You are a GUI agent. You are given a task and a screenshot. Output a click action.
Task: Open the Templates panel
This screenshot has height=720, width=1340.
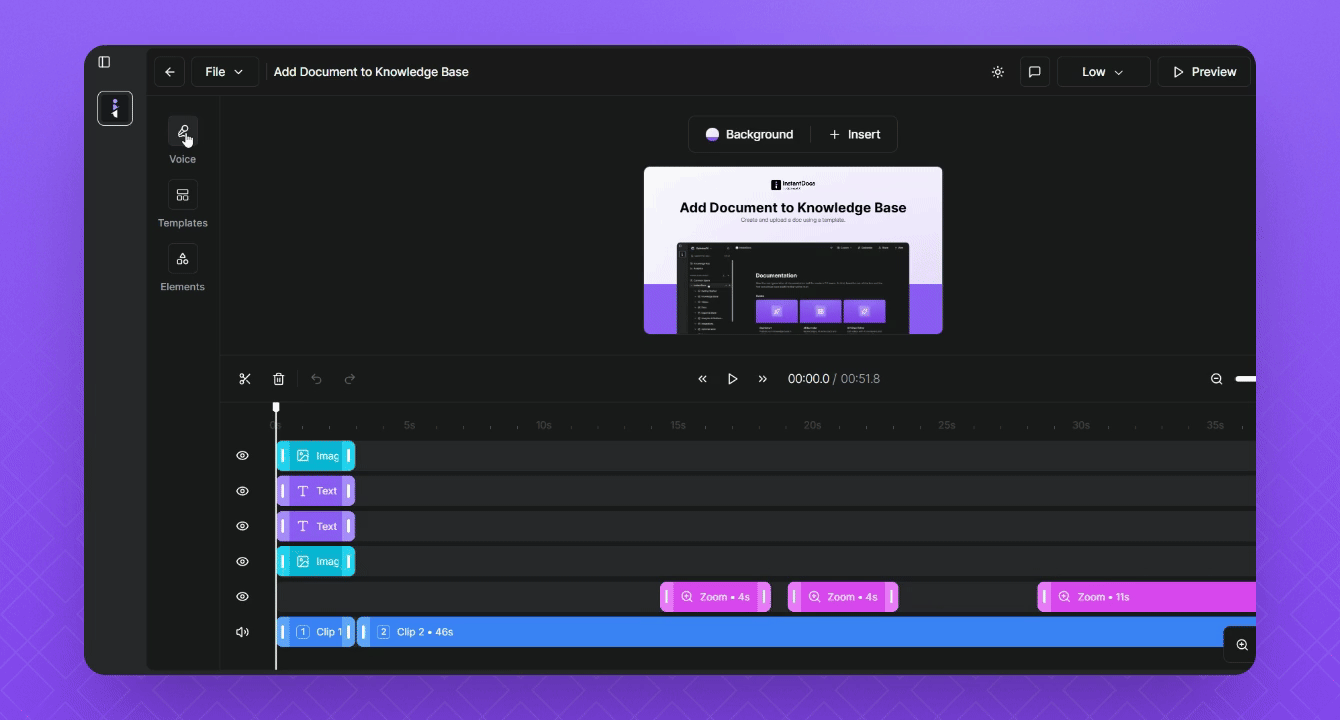(x=183, y=195)
